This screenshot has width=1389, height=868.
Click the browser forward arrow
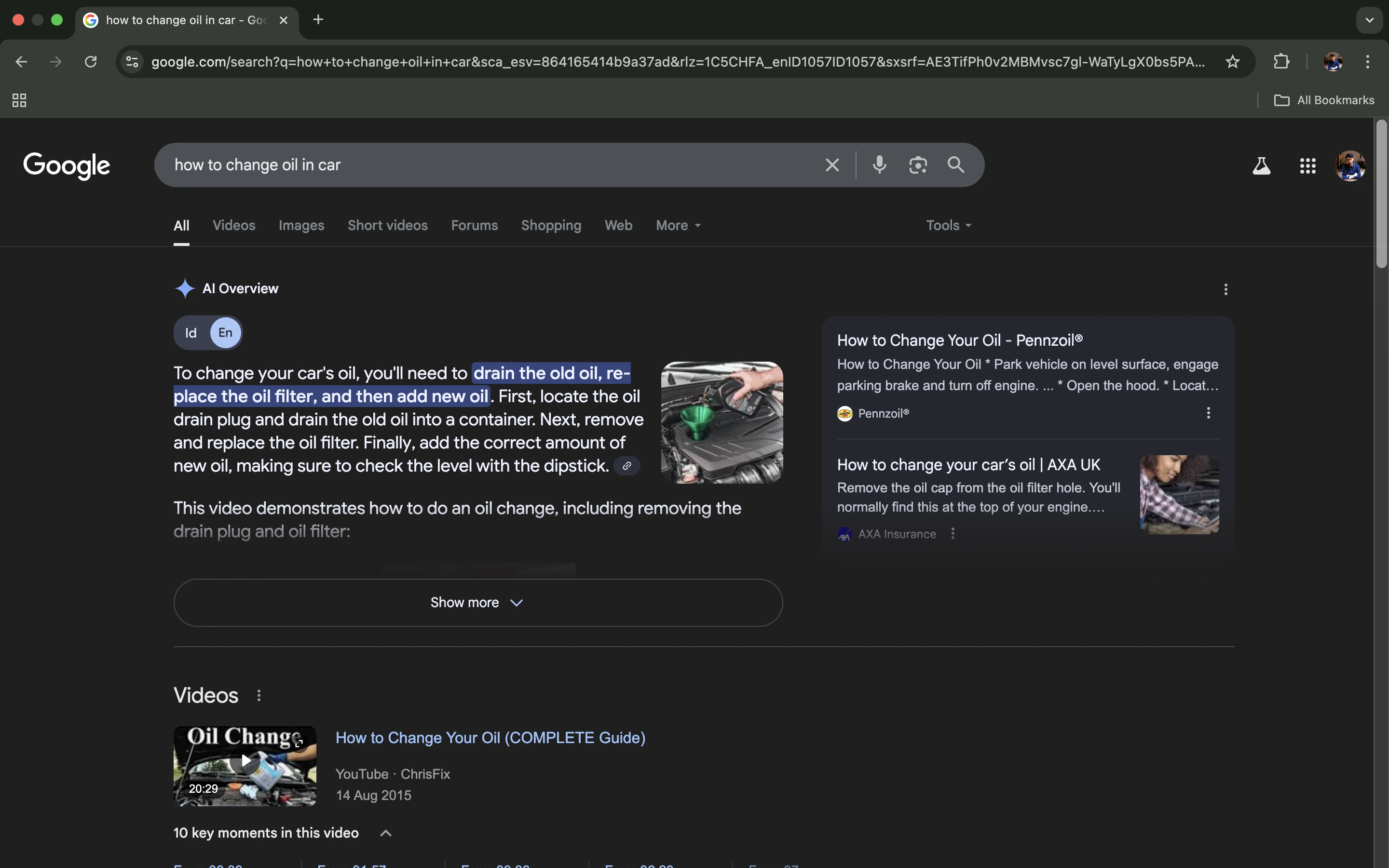tap(55, 61)
